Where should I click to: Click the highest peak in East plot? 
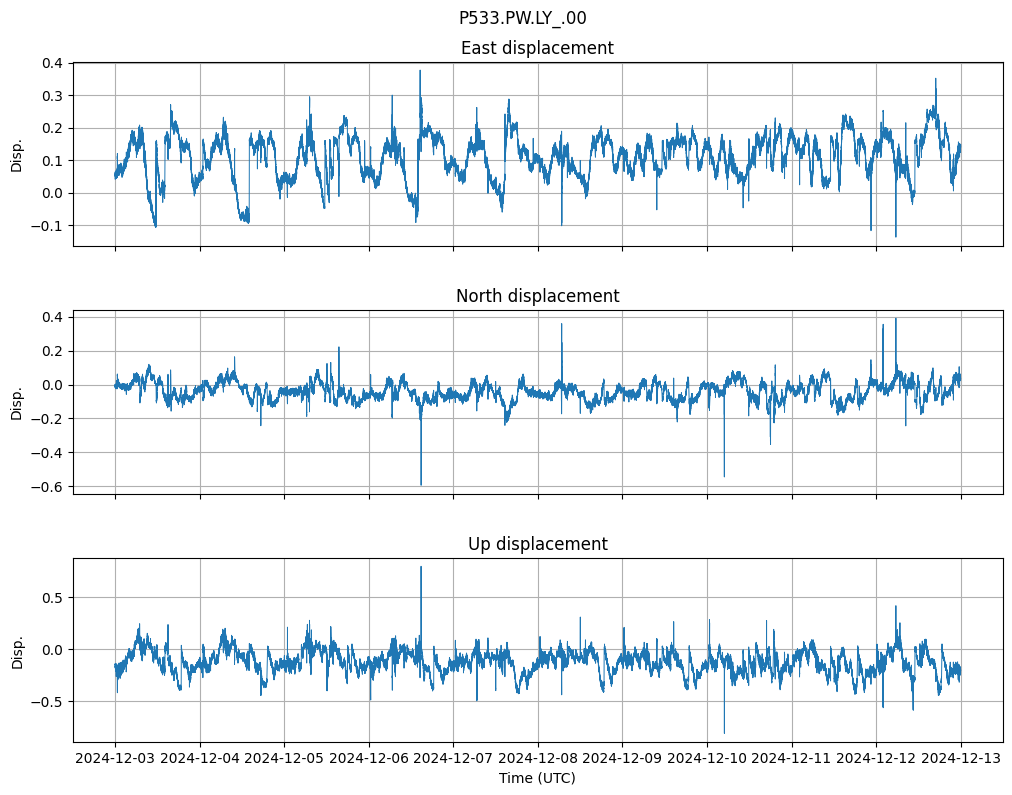[x=420, y=71]
